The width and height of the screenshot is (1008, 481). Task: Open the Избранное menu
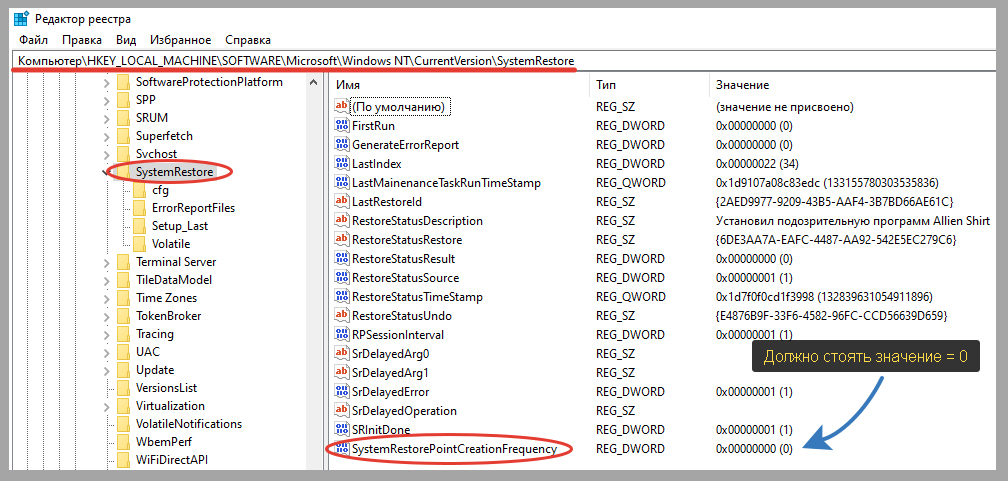(x=180, y=40)
